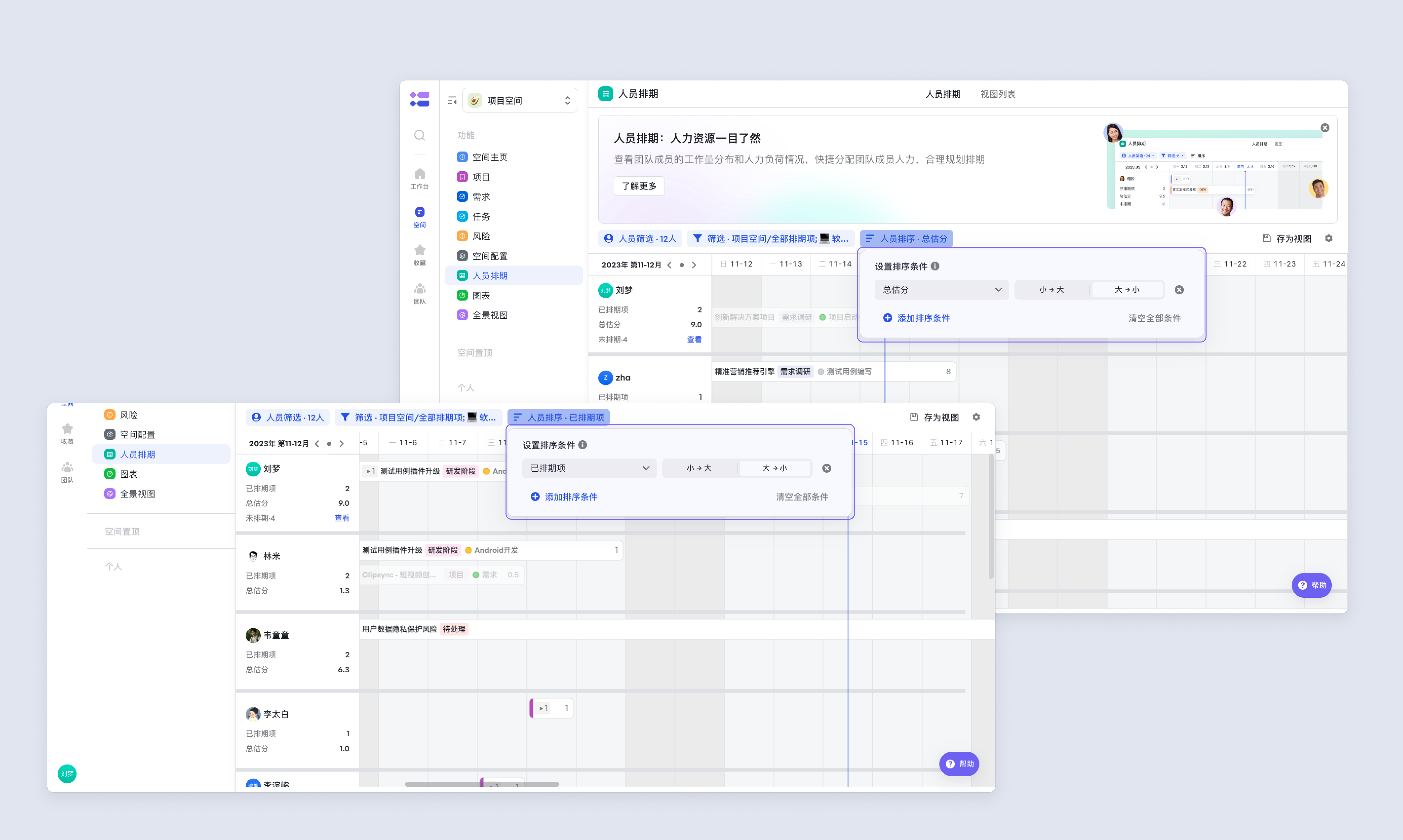Click 添加排序条件 in the front window popup
Screen dimensions: 1403x840
[x=564, y=497]
